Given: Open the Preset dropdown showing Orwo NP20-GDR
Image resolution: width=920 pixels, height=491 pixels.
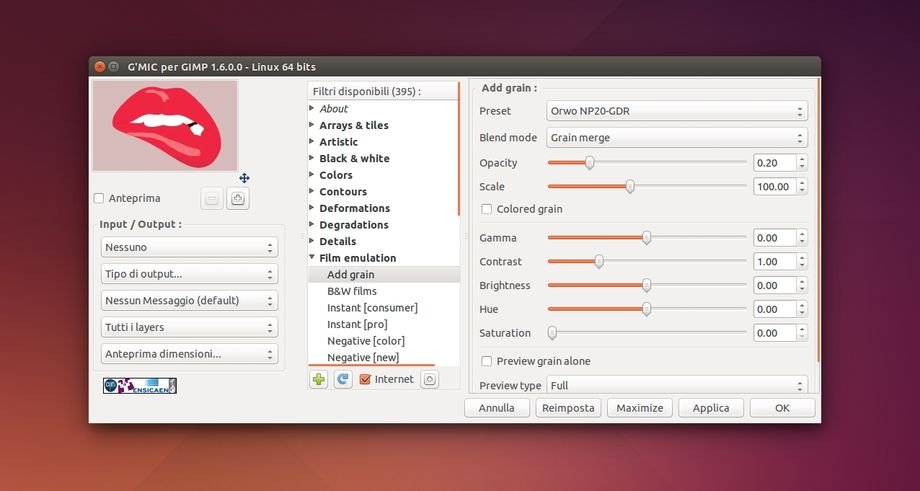Looking at the screenshot, I should click(x=676, y=111).
